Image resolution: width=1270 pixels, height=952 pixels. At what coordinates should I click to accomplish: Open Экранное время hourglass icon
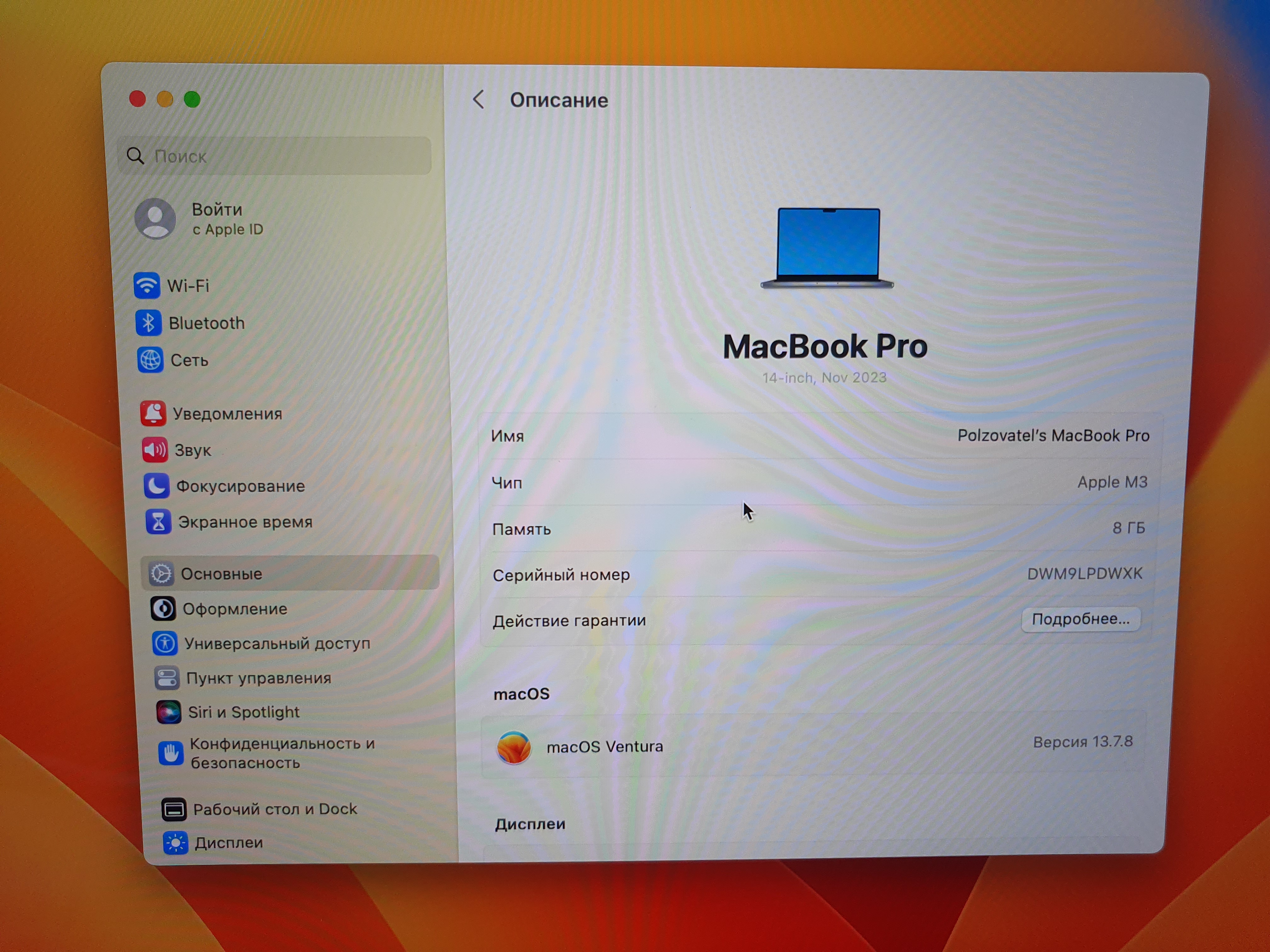[158, 522]
